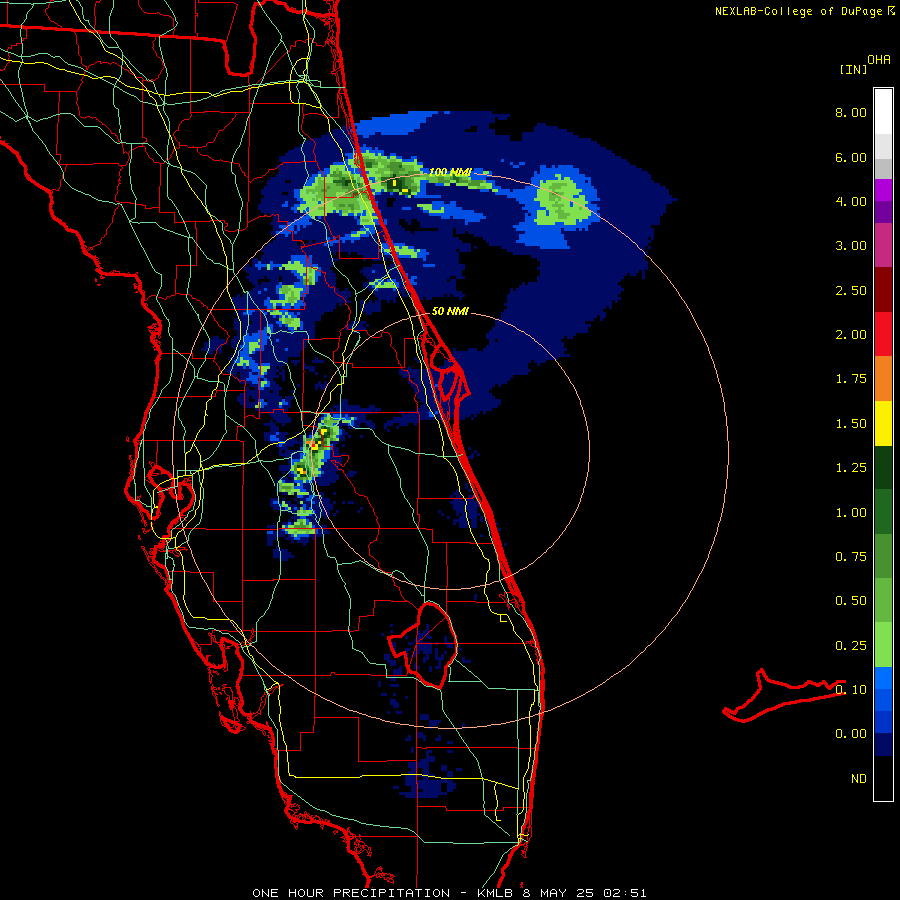Click the yellow legend swatch near 1.50
This screenshot has width=900, height=900.
883,423
